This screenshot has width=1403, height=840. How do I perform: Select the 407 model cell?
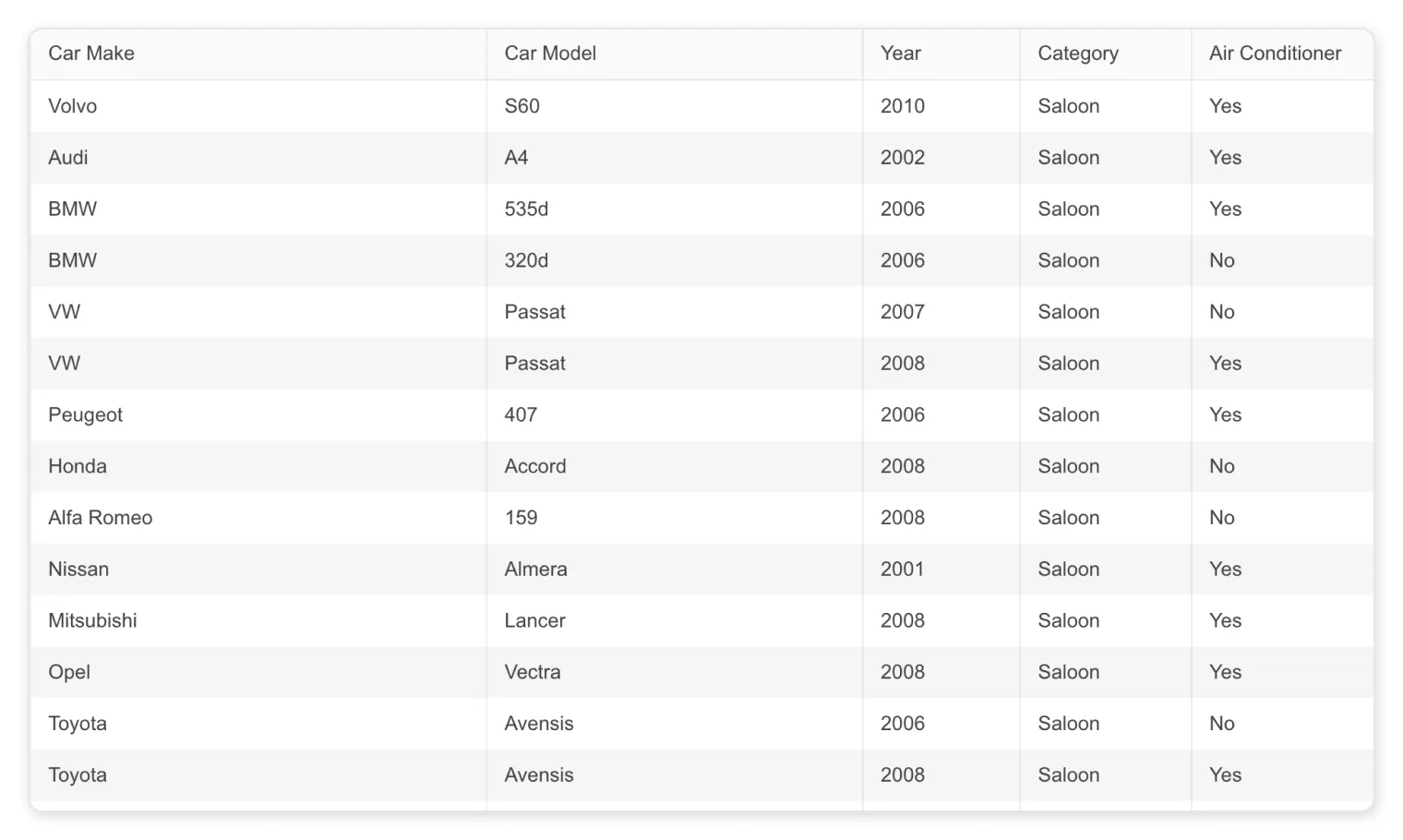click(674, 415)
